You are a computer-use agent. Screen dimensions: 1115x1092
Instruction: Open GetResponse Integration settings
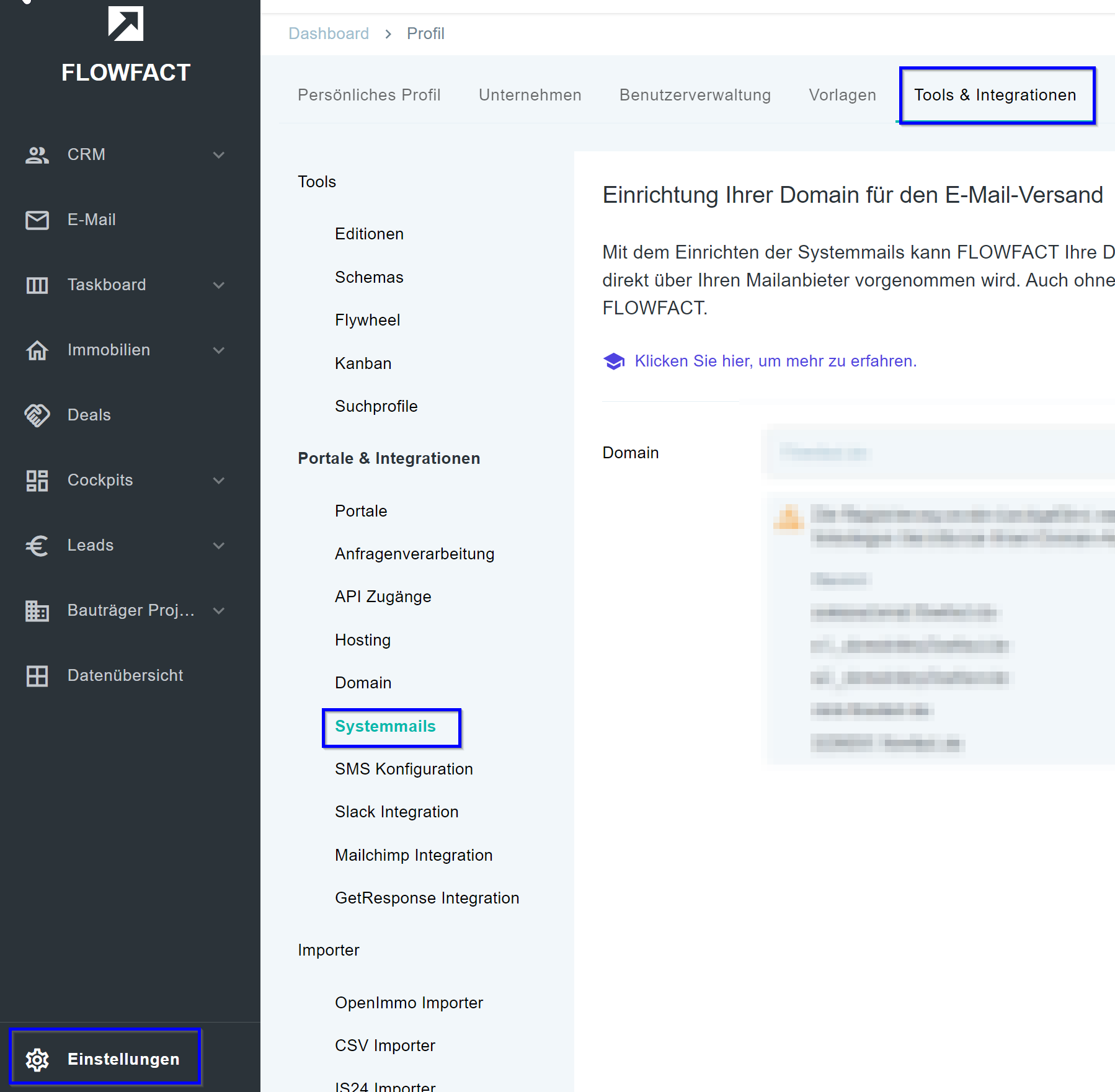[427, 898]
